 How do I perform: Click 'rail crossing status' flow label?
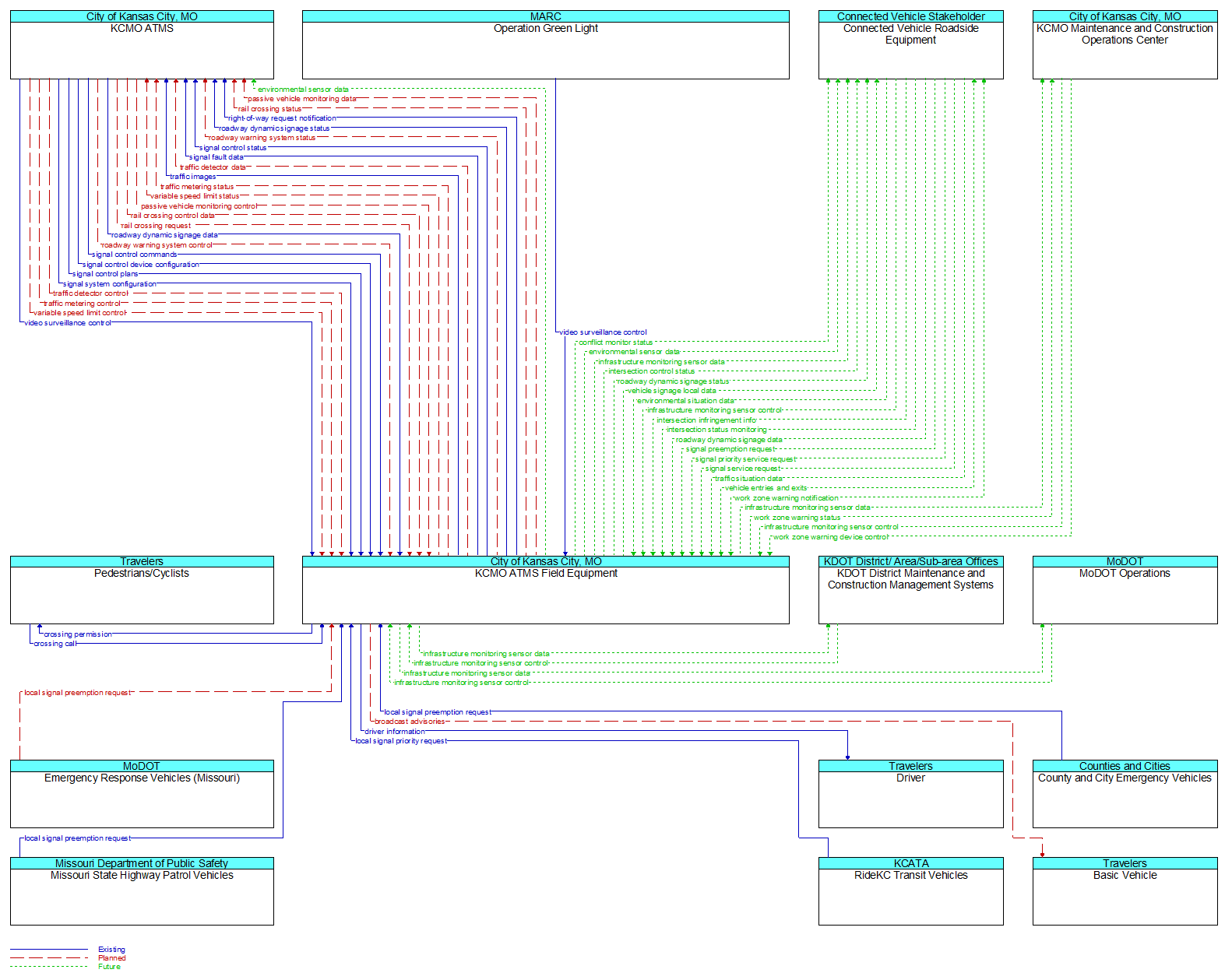pos(269,109)
